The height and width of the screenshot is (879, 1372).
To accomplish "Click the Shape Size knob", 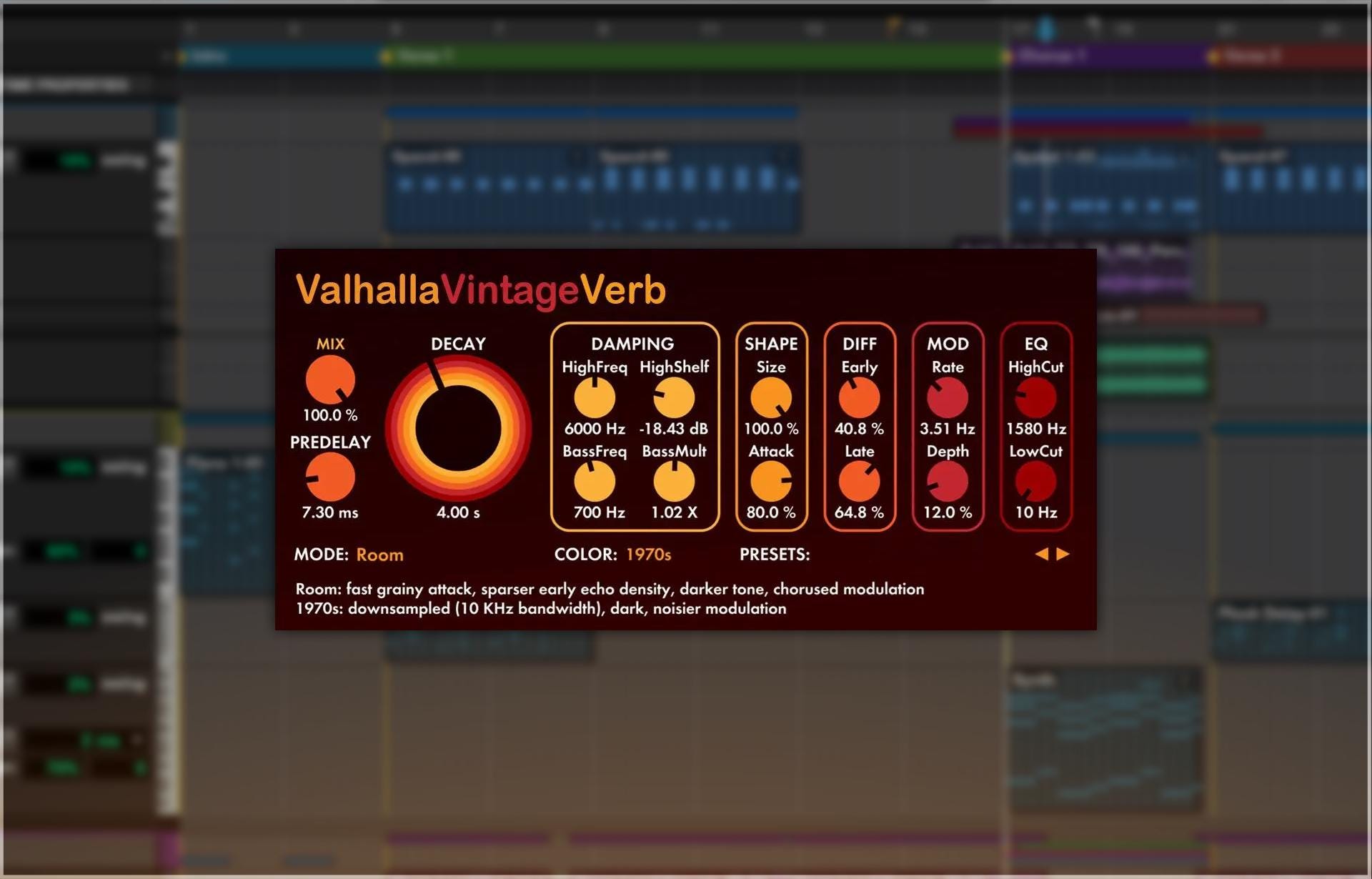I will coord(771,397).
